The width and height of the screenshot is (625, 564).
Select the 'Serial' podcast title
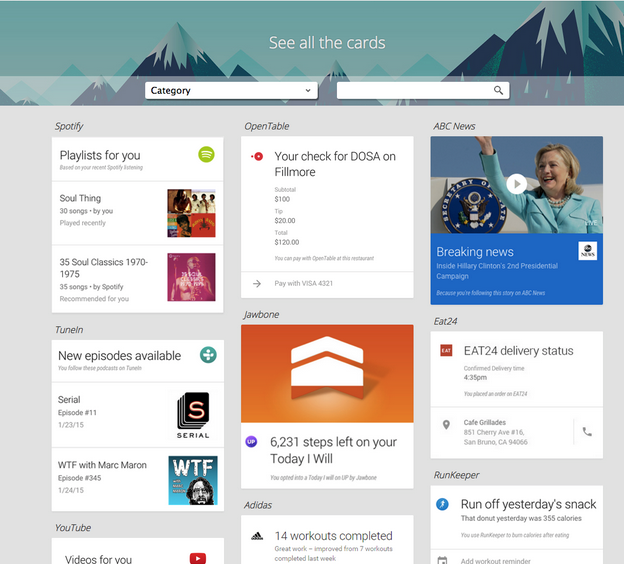click(69, 399)
